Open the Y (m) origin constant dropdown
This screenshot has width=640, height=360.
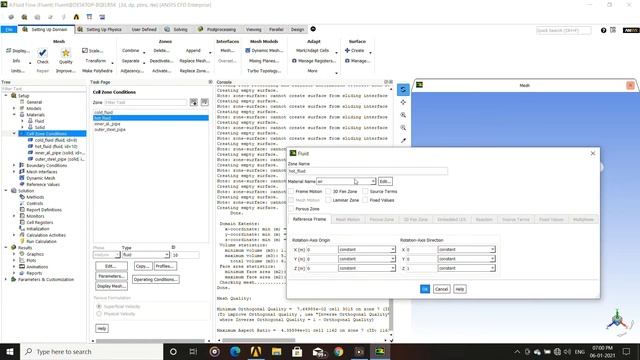(x=367, y=259)
